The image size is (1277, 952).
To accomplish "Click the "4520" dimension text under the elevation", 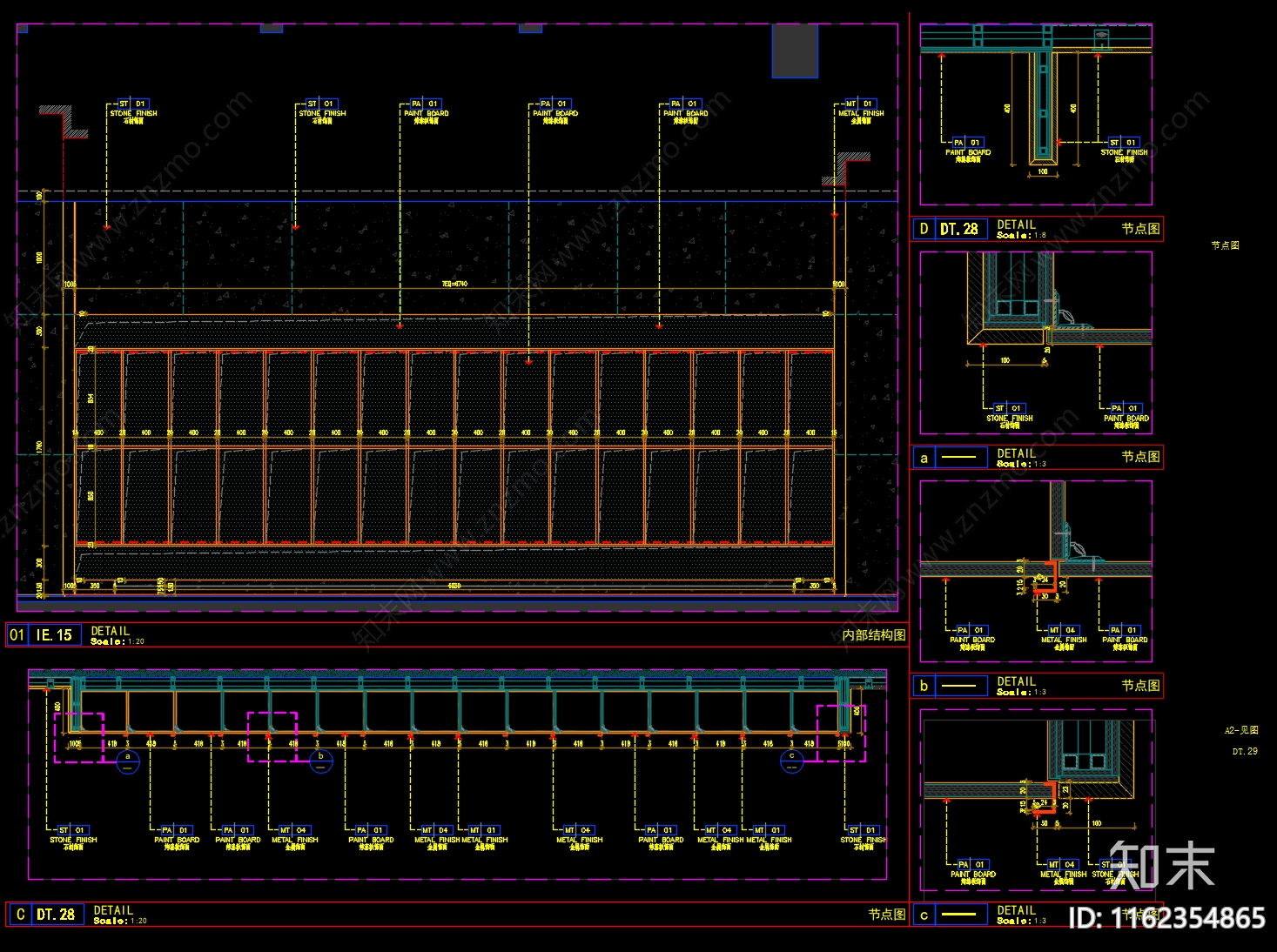I will pos(454,587).
